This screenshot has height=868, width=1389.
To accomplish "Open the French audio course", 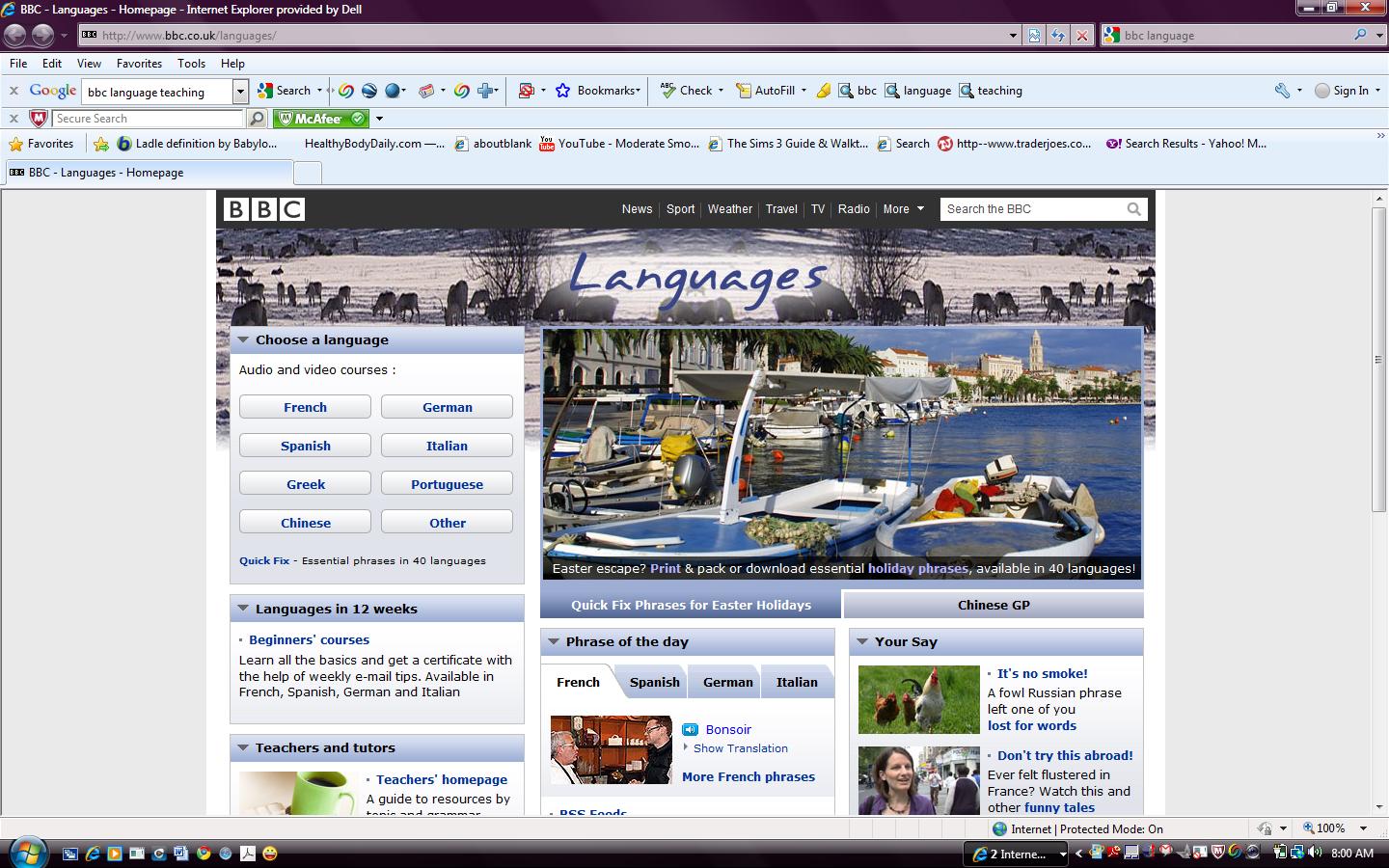I will click(305, 406).
